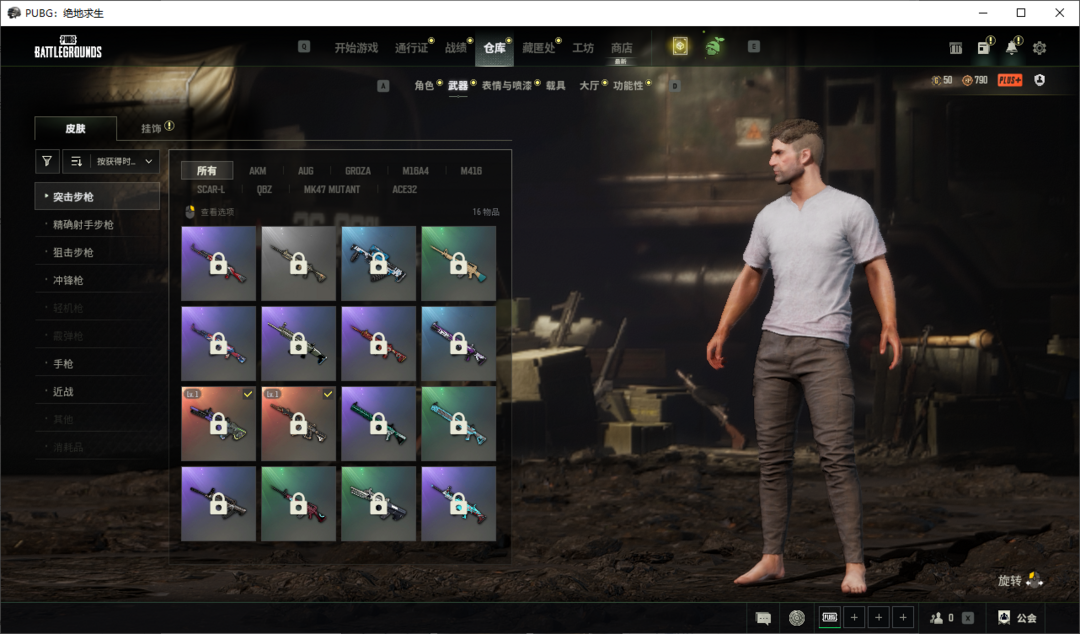Viewport: 1080px width, 634px height.
Task: Select cyan-white rifle skin on purple background
Action: click(x=458, y=503)
